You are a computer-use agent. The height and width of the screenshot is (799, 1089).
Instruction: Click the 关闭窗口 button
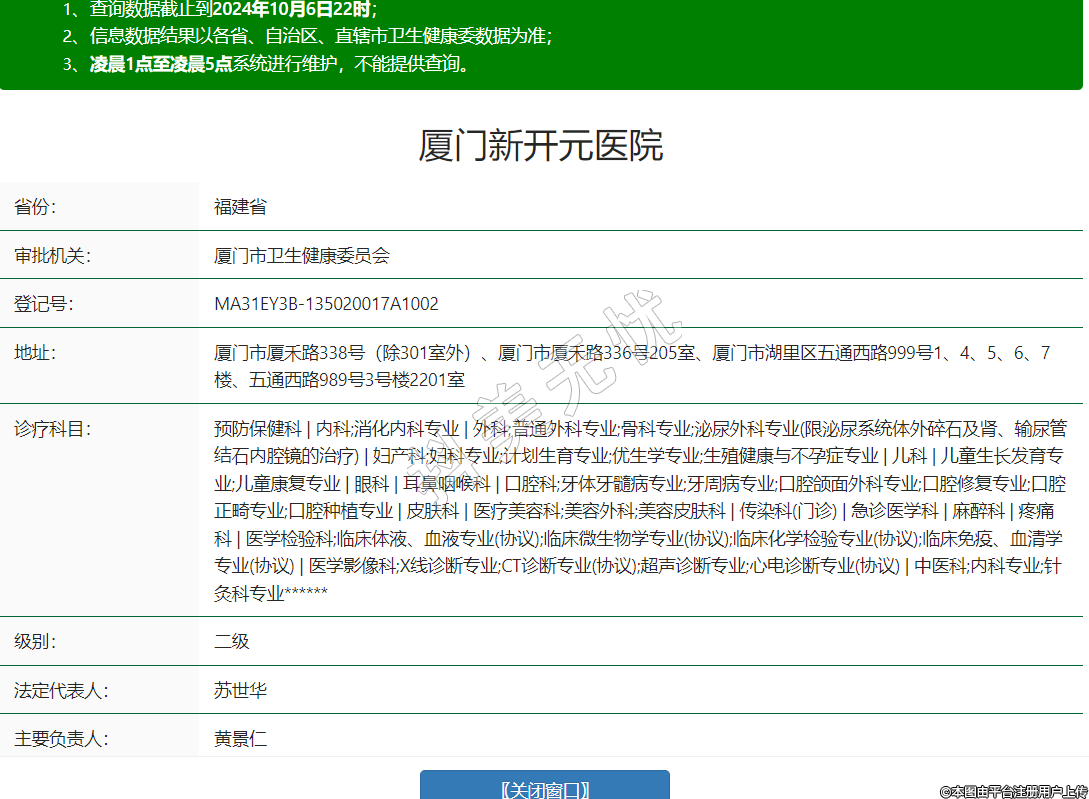click(x=544, y=787)
